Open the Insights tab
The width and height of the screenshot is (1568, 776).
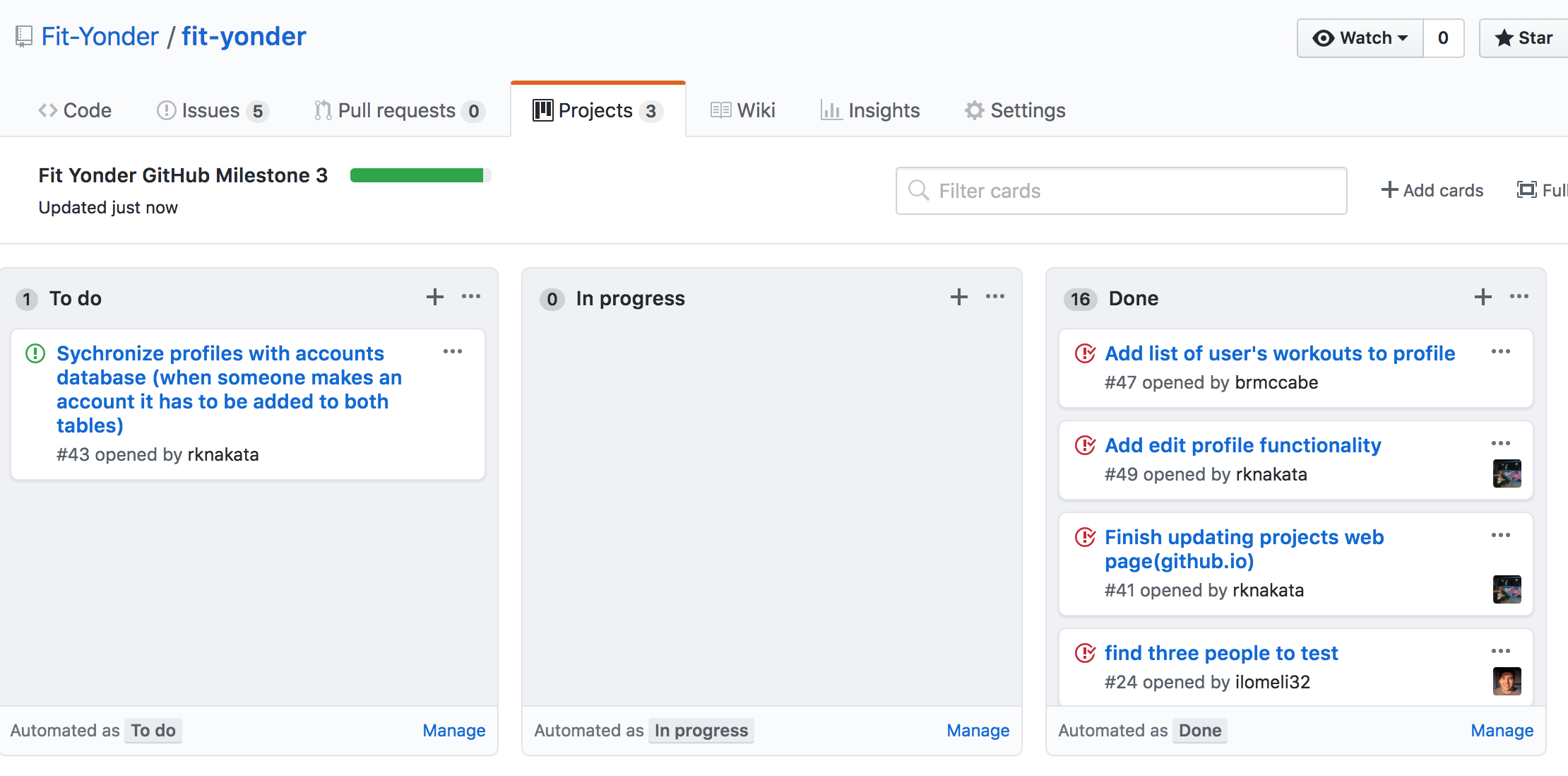tap(870, 110)
